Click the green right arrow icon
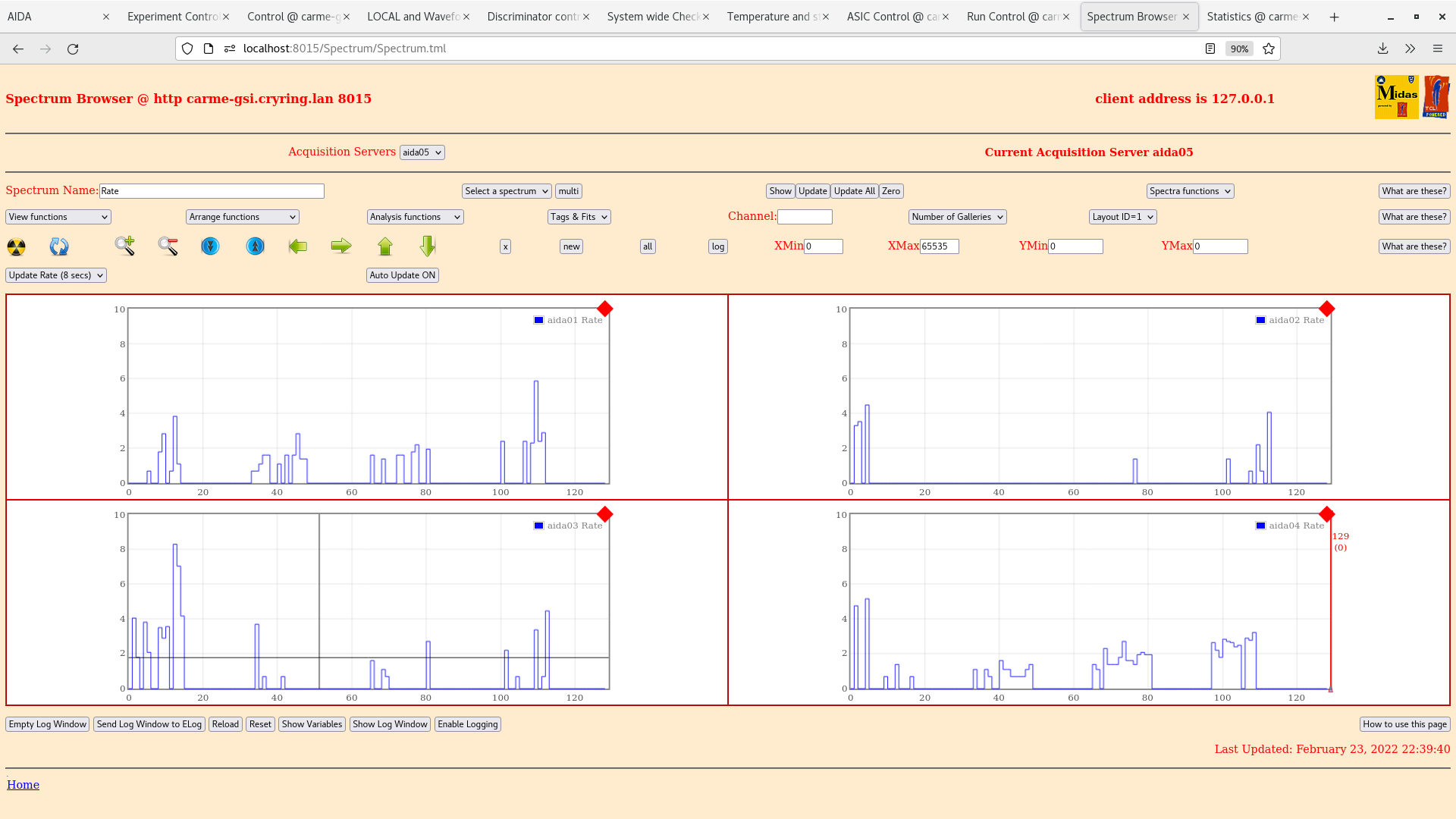 click(341, 246)
